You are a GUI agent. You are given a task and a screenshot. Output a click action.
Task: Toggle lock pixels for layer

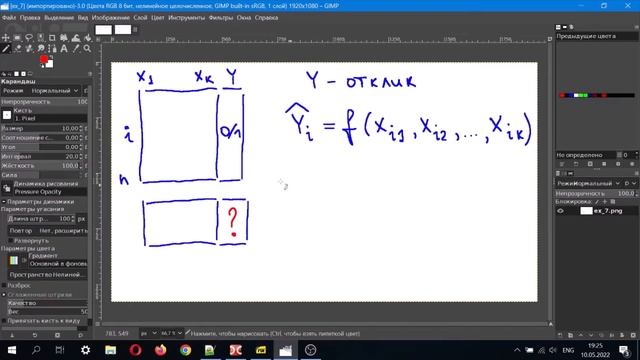coord(597,202)
